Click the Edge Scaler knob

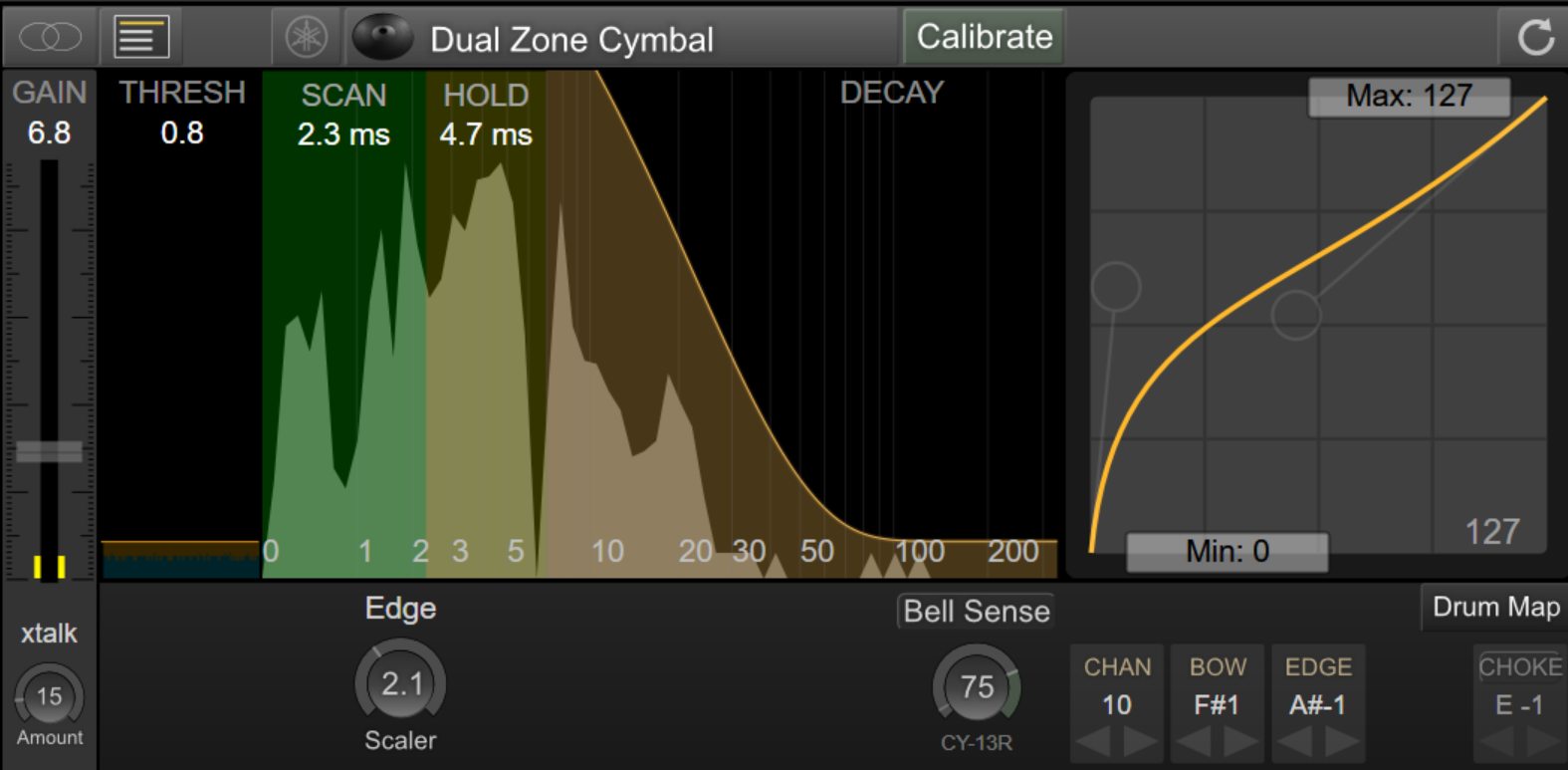tap(401, 683)
